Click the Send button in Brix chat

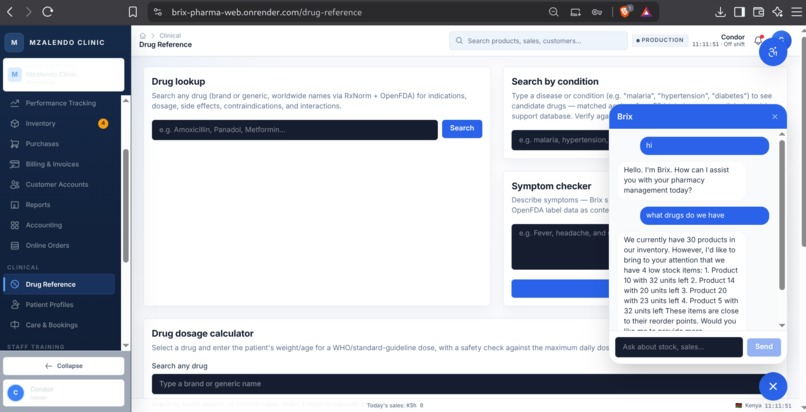(x=764, y=347)
